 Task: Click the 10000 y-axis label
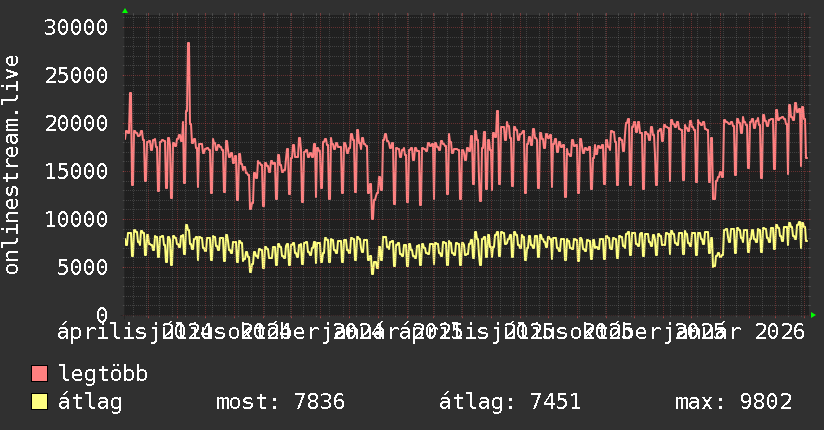(x=76, y=219)
